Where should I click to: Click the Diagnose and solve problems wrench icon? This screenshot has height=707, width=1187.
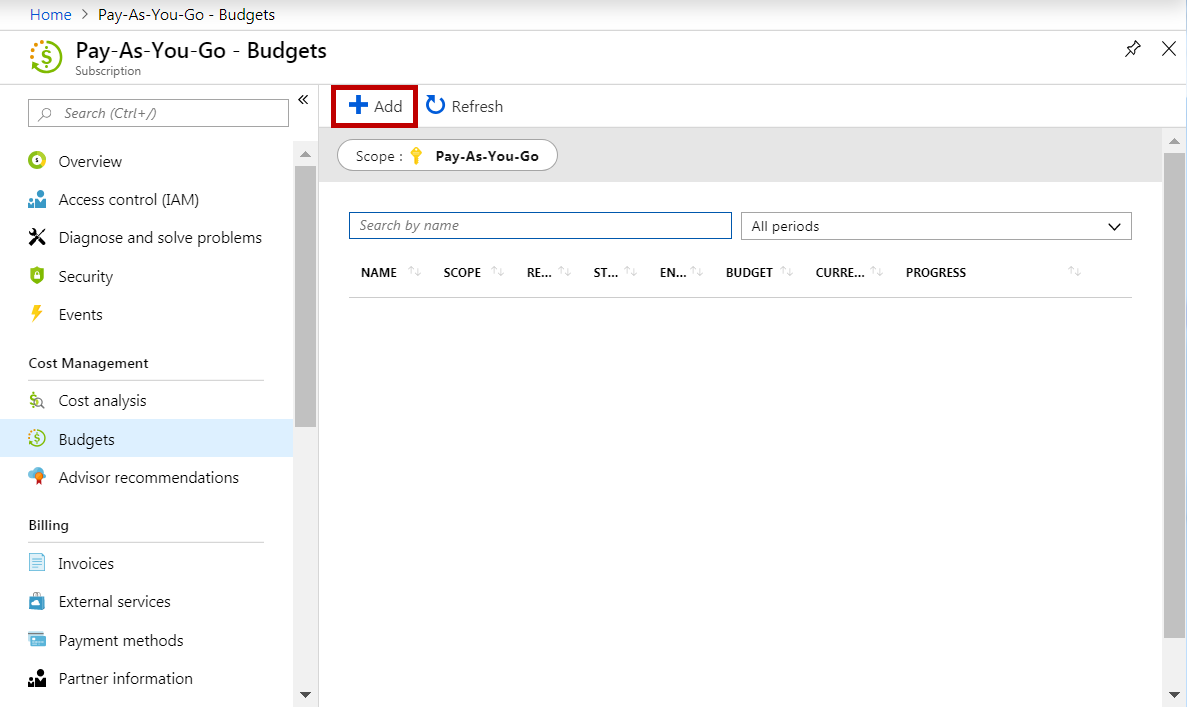[37, 238]
